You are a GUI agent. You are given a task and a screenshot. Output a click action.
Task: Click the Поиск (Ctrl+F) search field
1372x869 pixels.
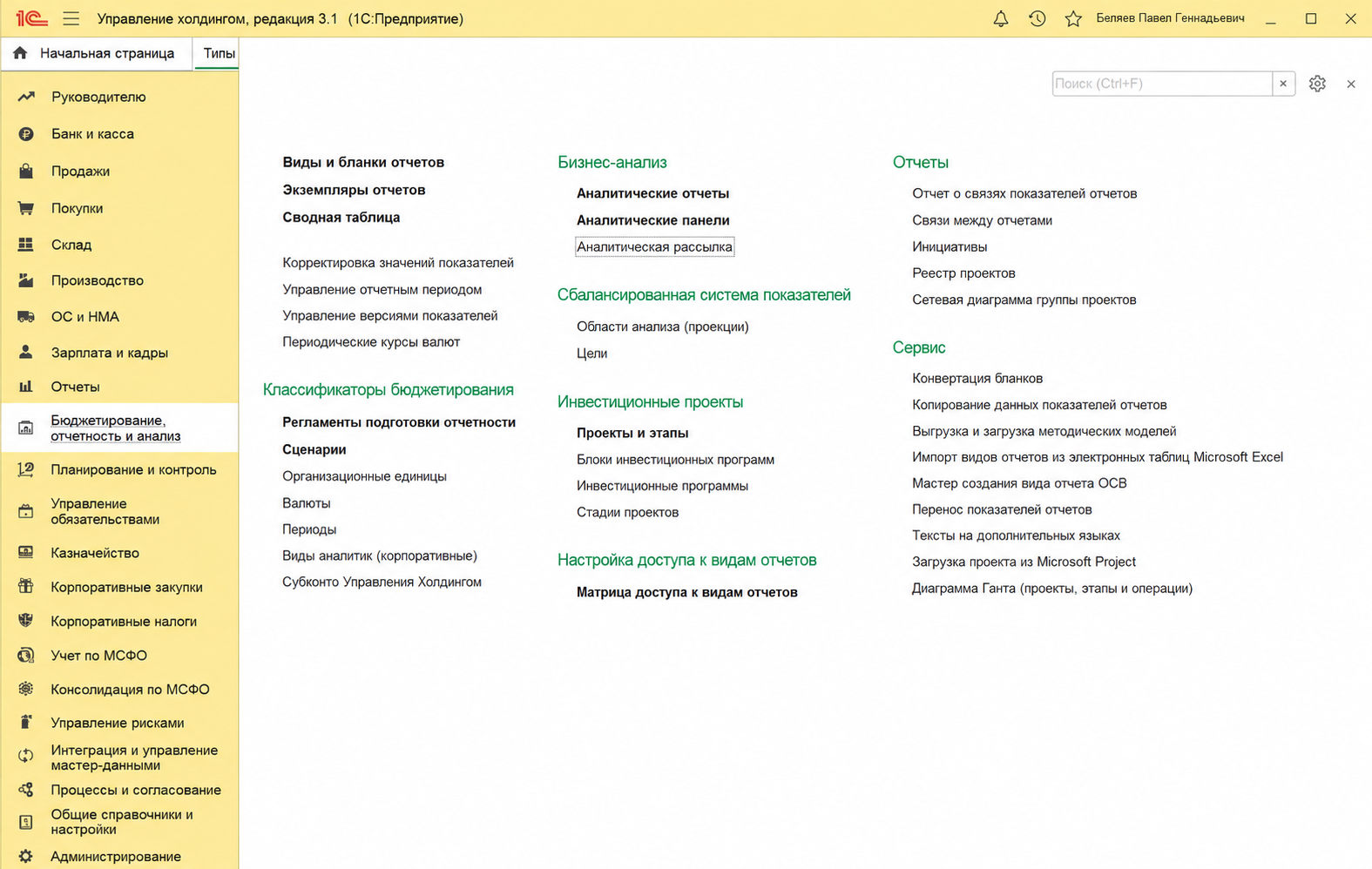pos(1162,84)
